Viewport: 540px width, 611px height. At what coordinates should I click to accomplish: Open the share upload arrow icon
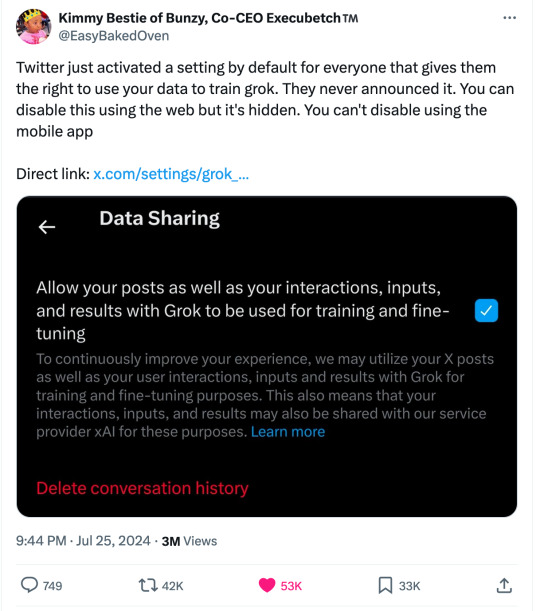(504, 585)
